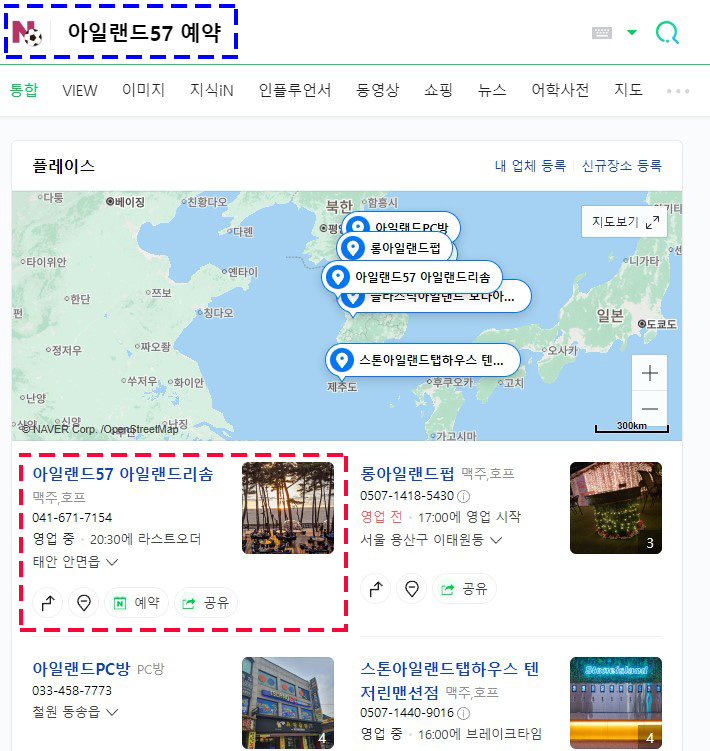The image size is (710, 751).
Task: Open the 어학사전 tab
Action: (x=560, y=90)
